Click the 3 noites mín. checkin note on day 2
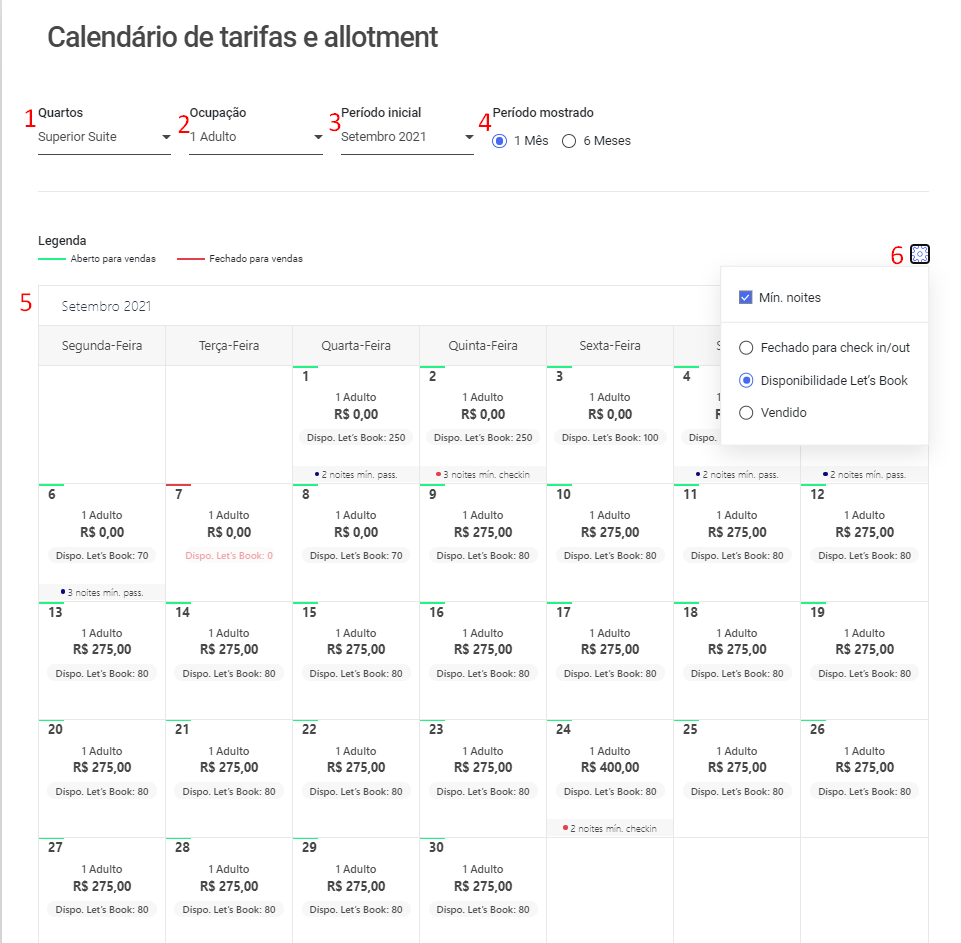 [x=483, y=474]
